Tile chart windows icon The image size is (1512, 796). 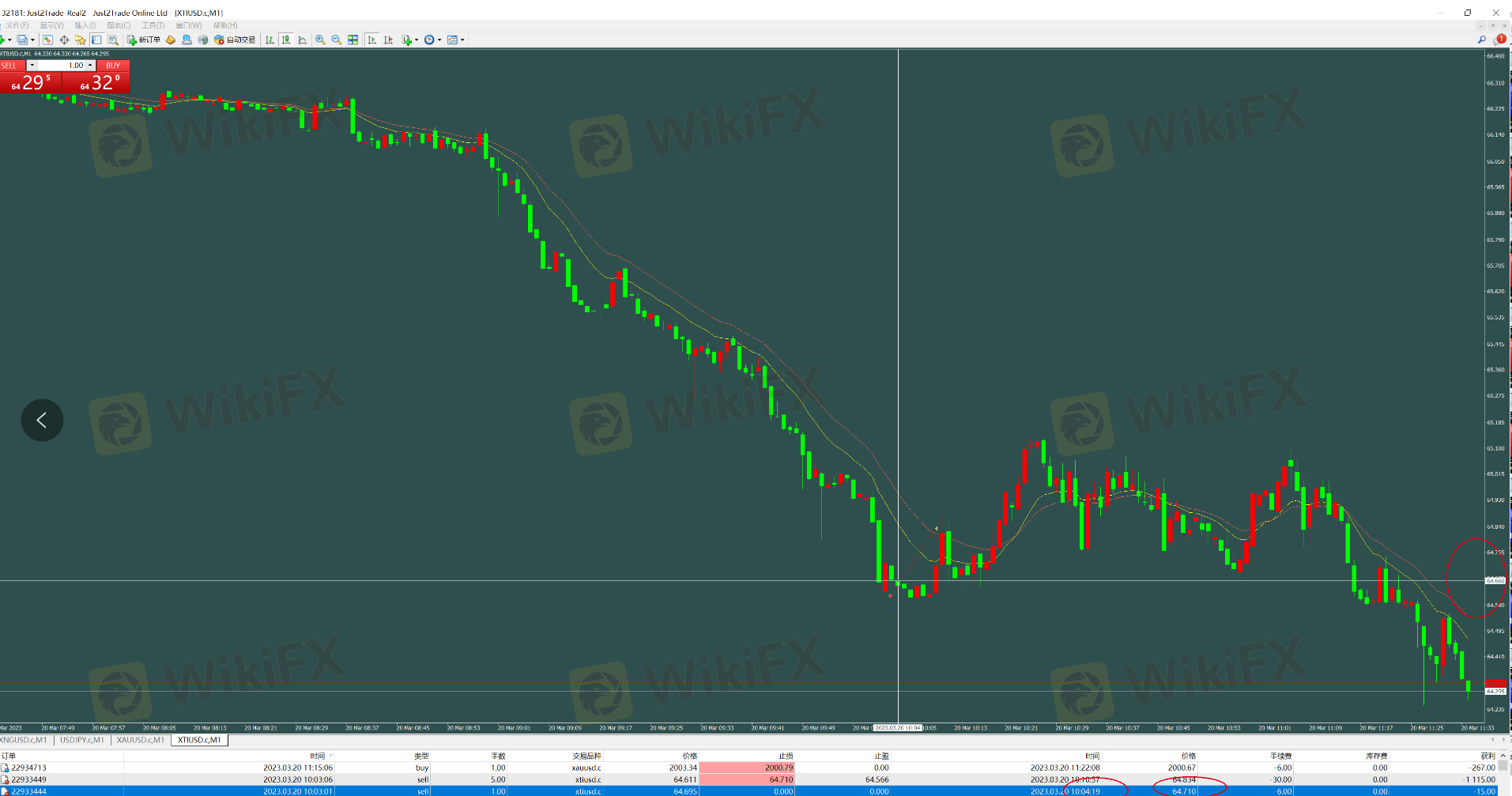[353, 40]
